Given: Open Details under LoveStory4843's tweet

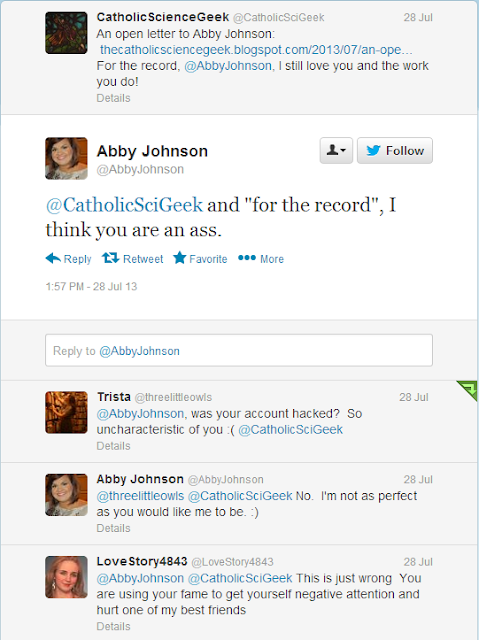Looking at the screenshot, I should tap(113, 627).
